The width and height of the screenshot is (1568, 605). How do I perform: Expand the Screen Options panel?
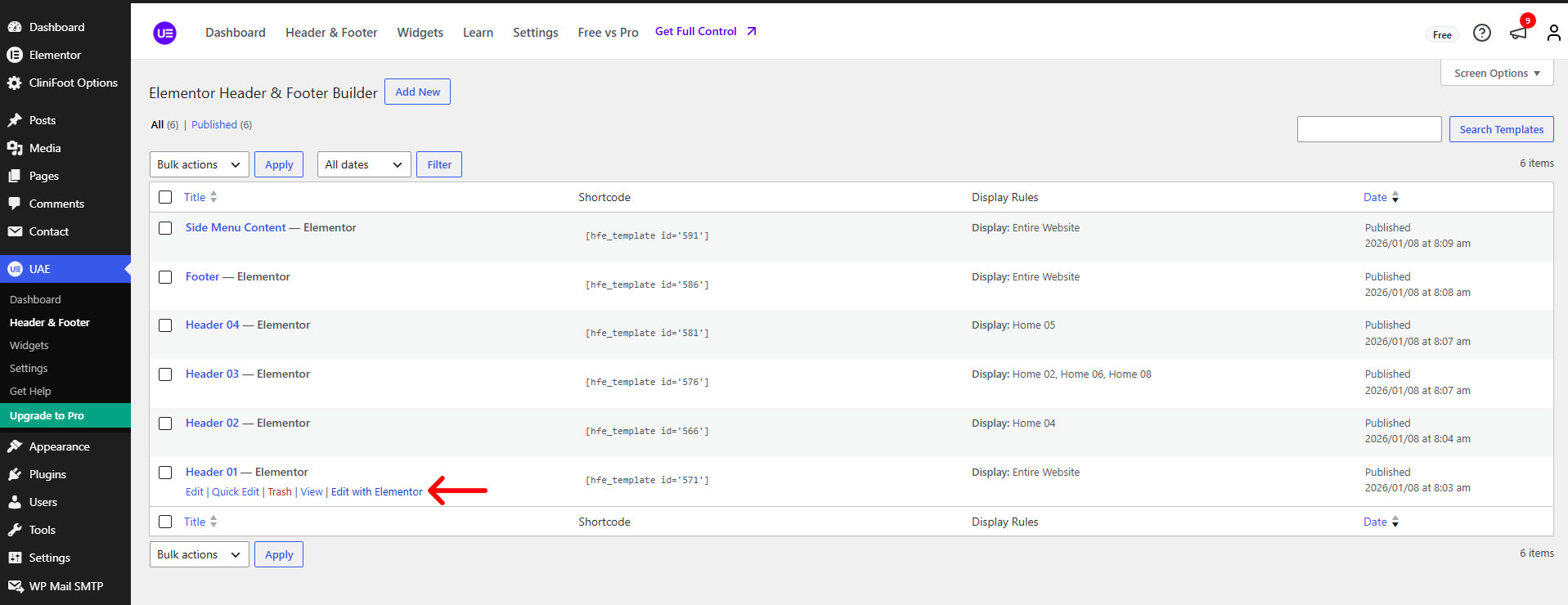[1497, 73]
